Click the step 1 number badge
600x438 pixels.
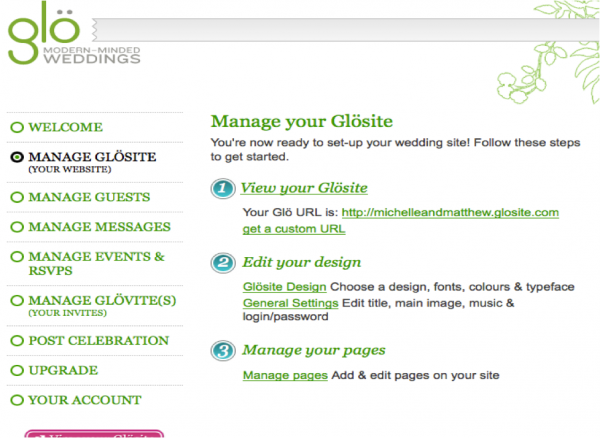[x=223, y=189]
